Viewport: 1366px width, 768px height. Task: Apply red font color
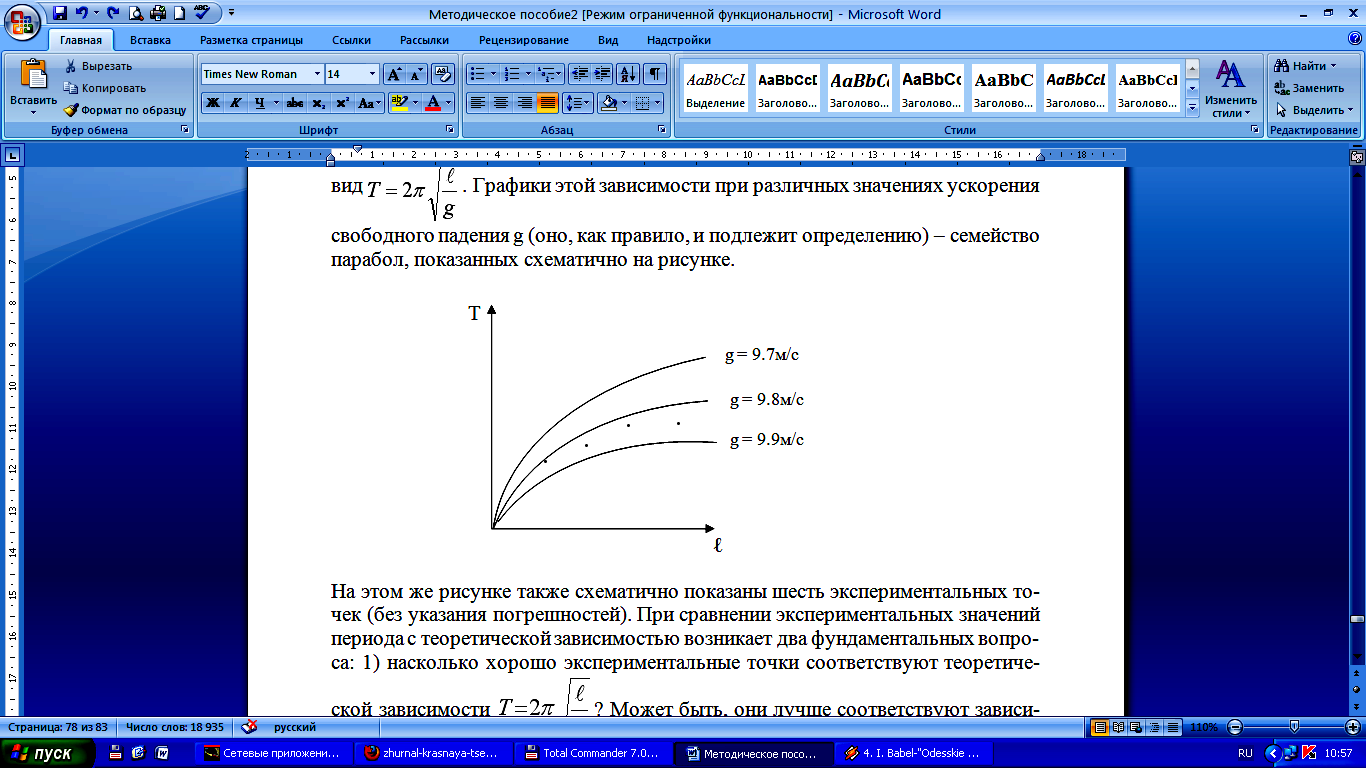[433, 102]
